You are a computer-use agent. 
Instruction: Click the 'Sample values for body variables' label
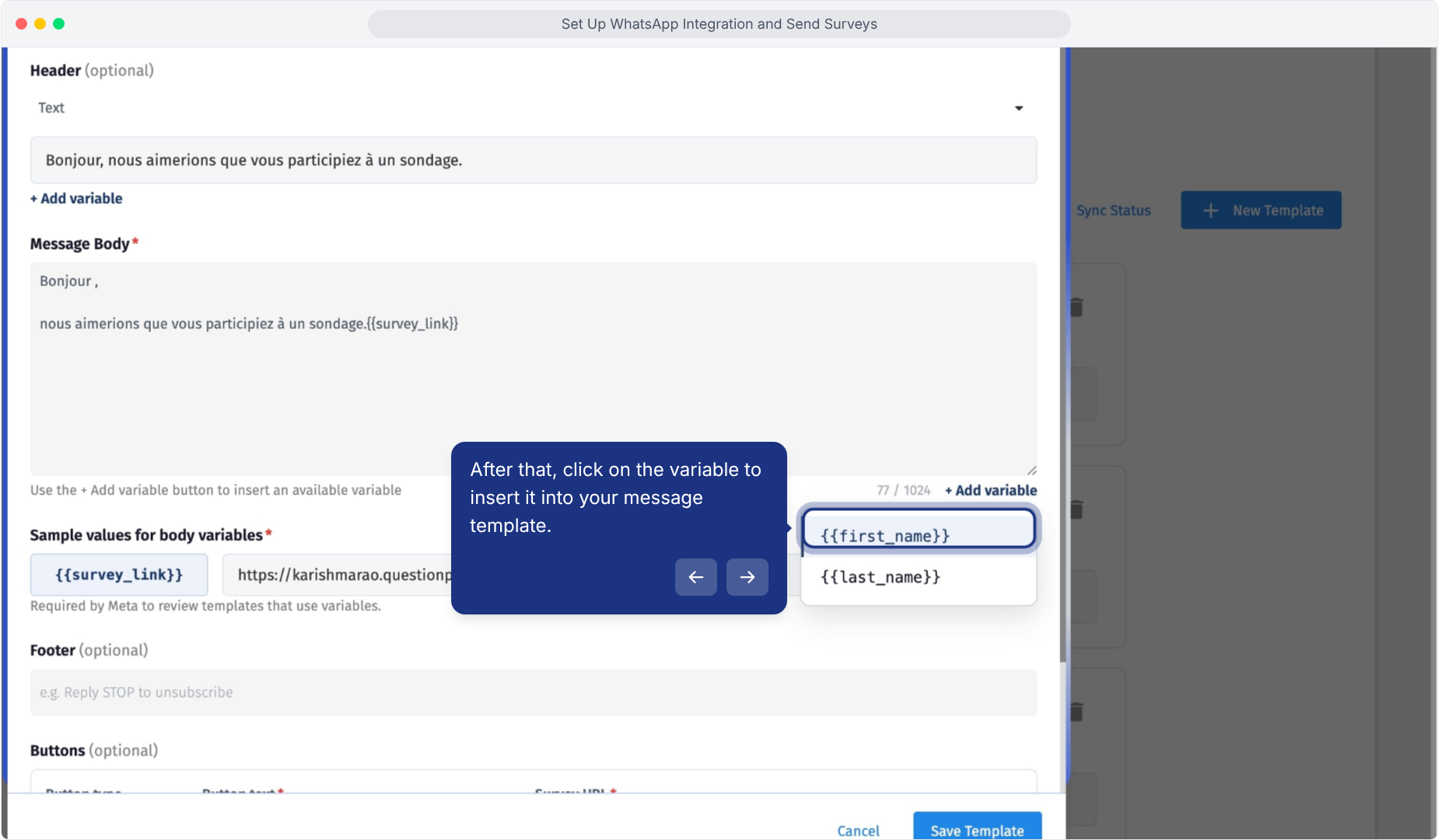pyautogui.click(x=146, y=535)
